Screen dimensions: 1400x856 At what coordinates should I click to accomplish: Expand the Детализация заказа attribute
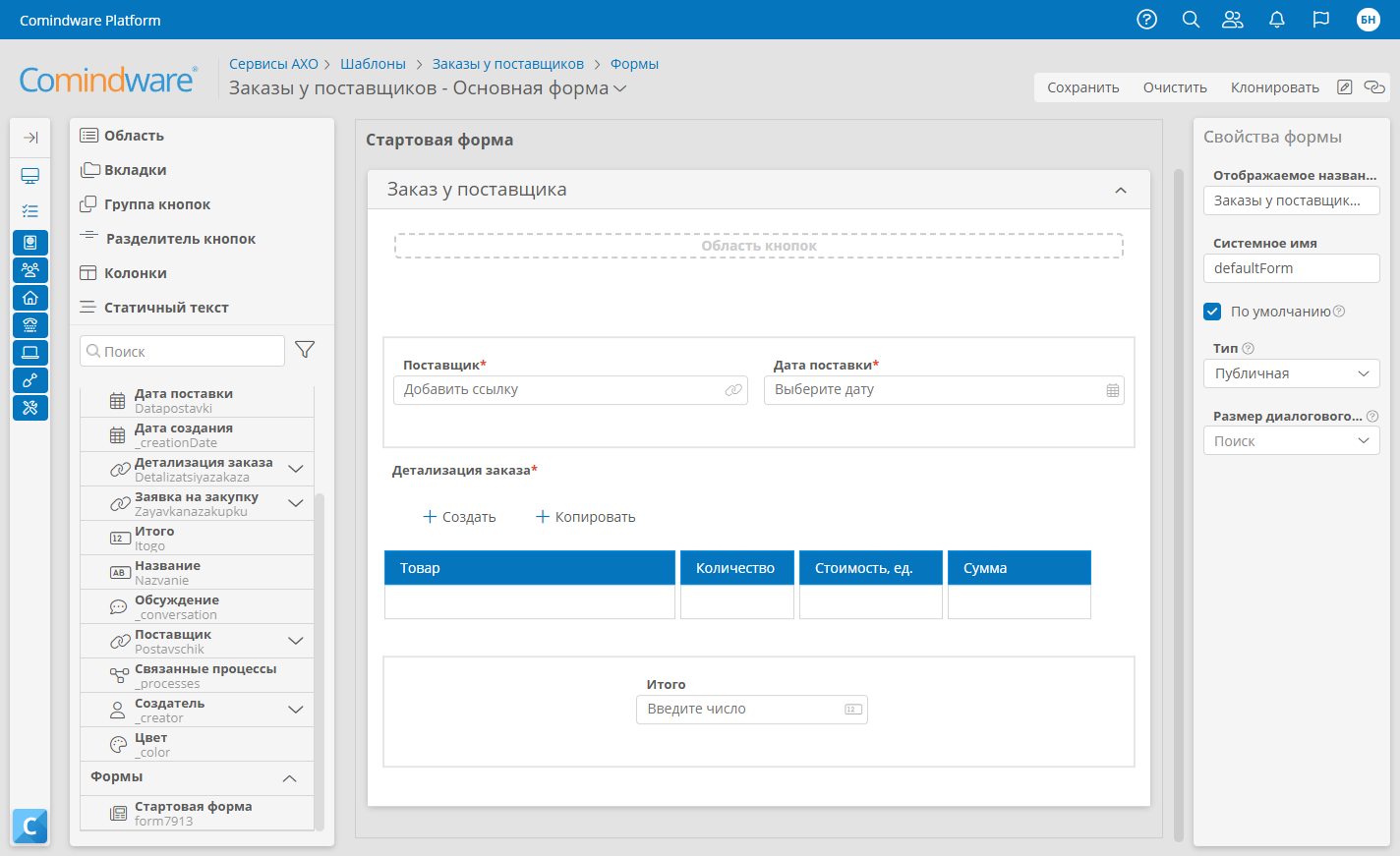(296, 469)
